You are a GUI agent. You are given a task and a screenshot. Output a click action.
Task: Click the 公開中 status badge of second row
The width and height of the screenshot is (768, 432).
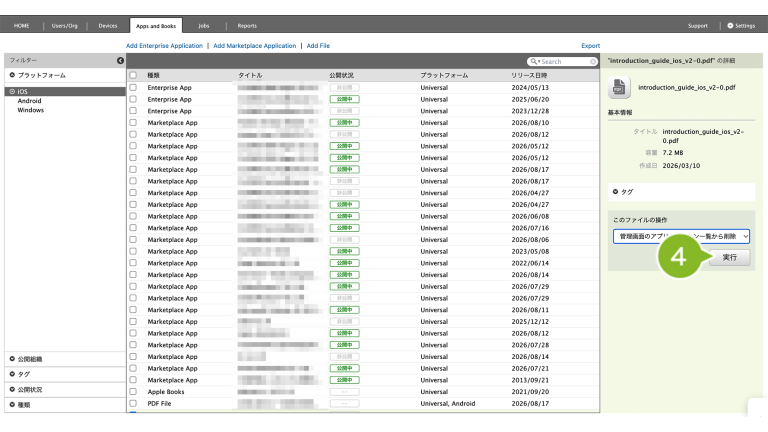344,99
